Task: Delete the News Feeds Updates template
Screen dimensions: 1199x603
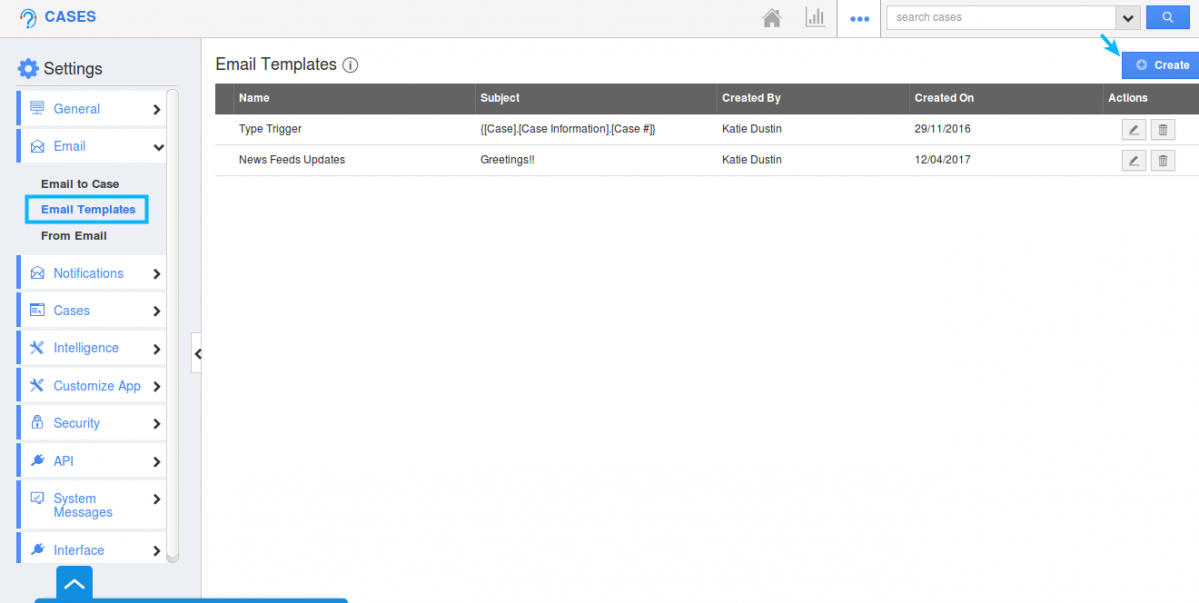Action: pyautogui.click(x=1162, y=160)
